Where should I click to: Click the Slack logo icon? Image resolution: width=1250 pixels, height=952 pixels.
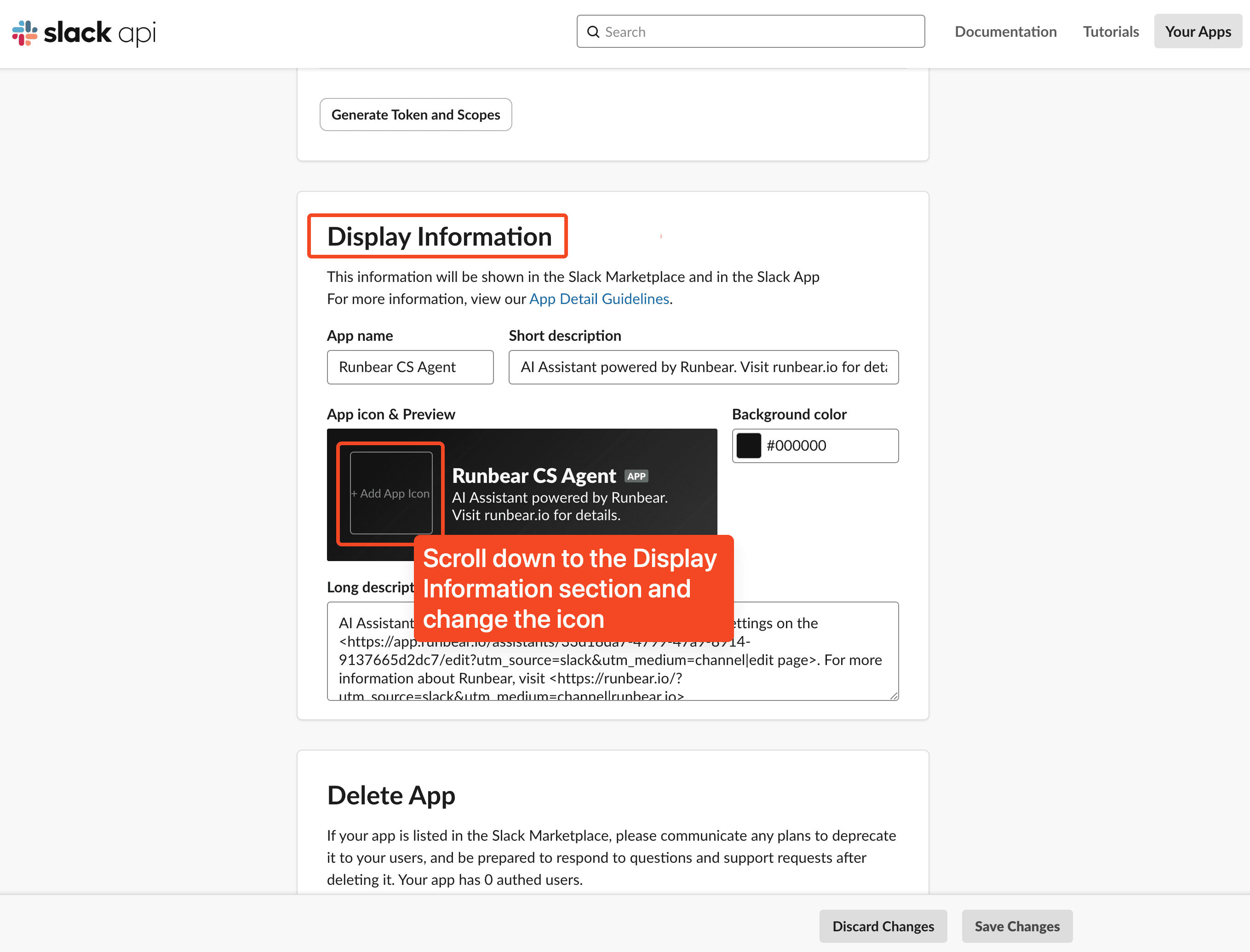pos(25,32)
